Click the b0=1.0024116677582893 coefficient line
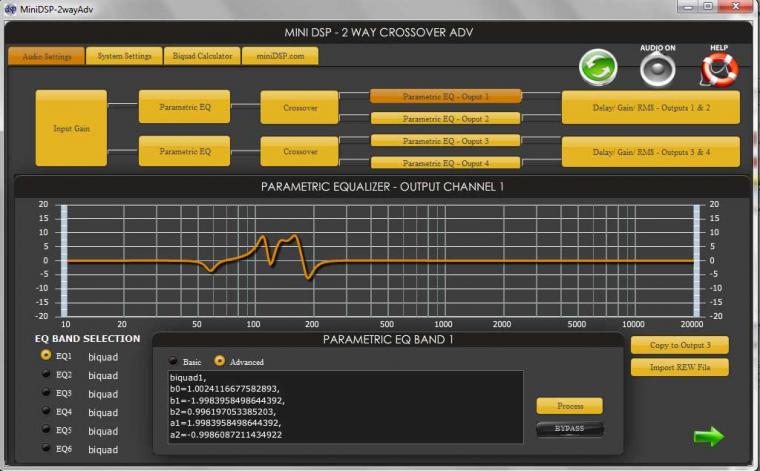This screenshot has height=471, width=760. pyautogui.click(x=224, y=389)
